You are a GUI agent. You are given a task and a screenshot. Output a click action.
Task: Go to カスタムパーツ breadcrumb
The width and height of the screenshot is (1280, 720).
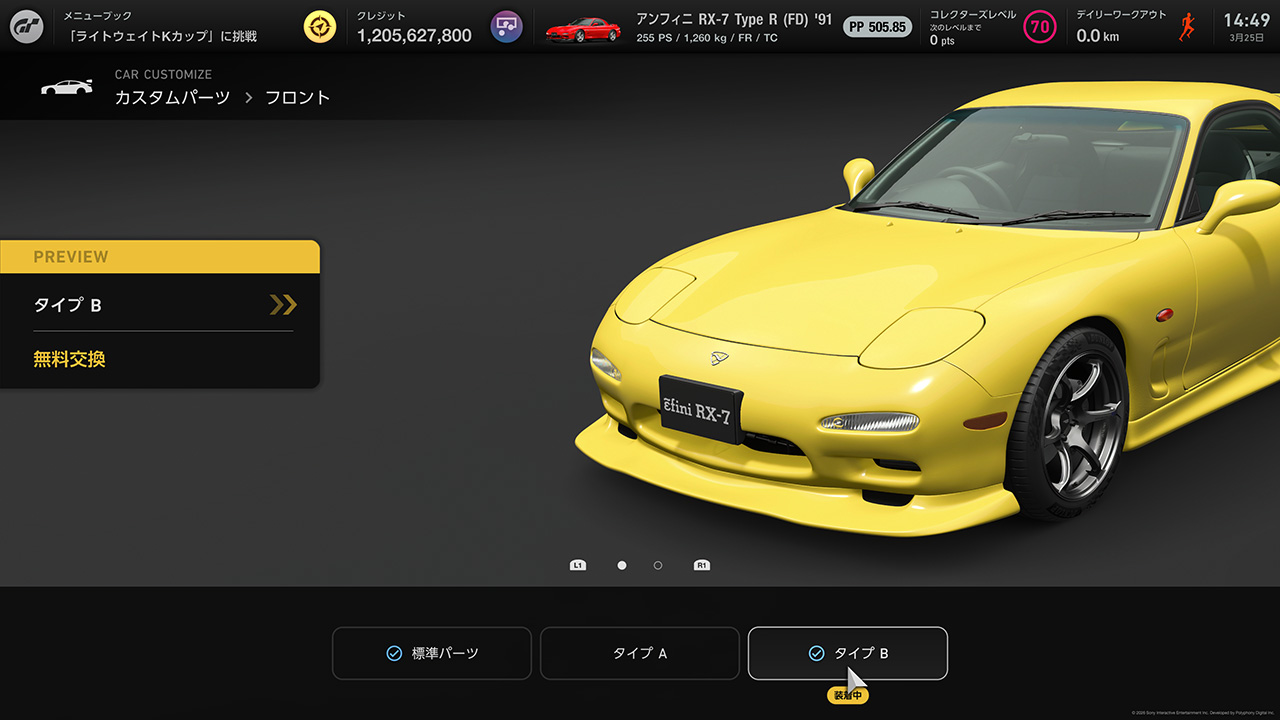pyautogui.click(x=172, y=98)
